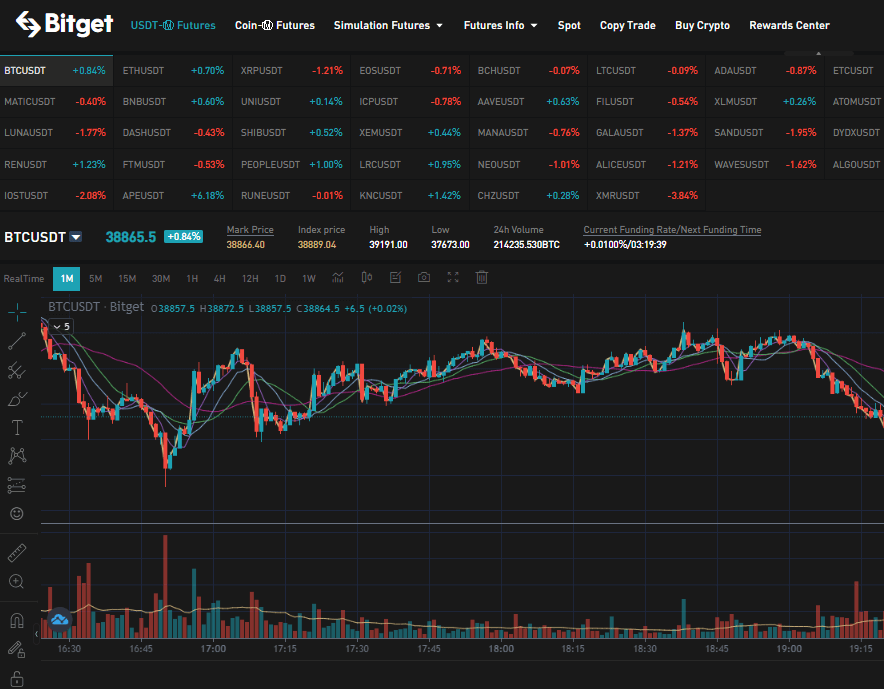The width and height of the screenshot is (884, 689).
Task: Select the 30M timeframe
Action: tap(161, 279)
